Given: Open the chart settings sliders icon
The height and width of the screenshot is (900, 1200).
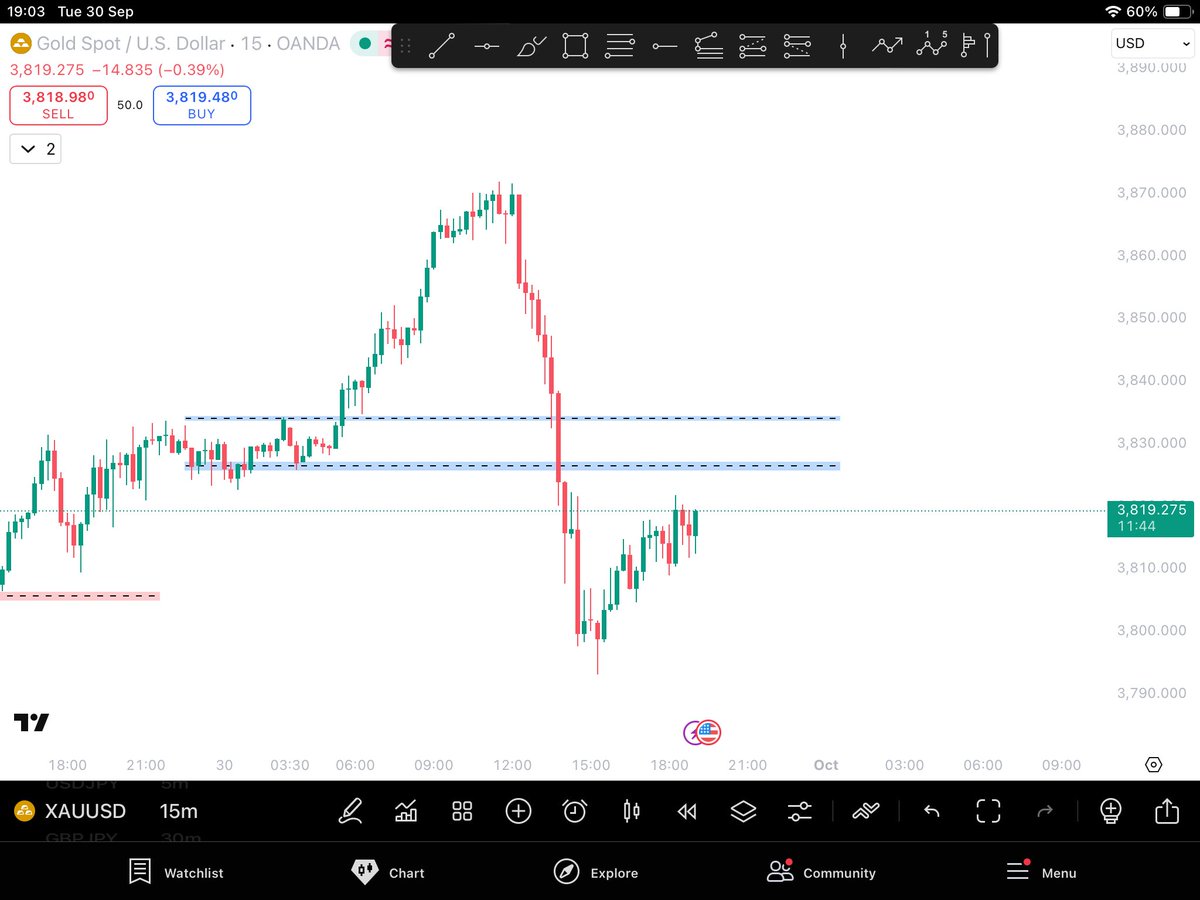Looking at the screenshot, I should (x=799, y=811).
